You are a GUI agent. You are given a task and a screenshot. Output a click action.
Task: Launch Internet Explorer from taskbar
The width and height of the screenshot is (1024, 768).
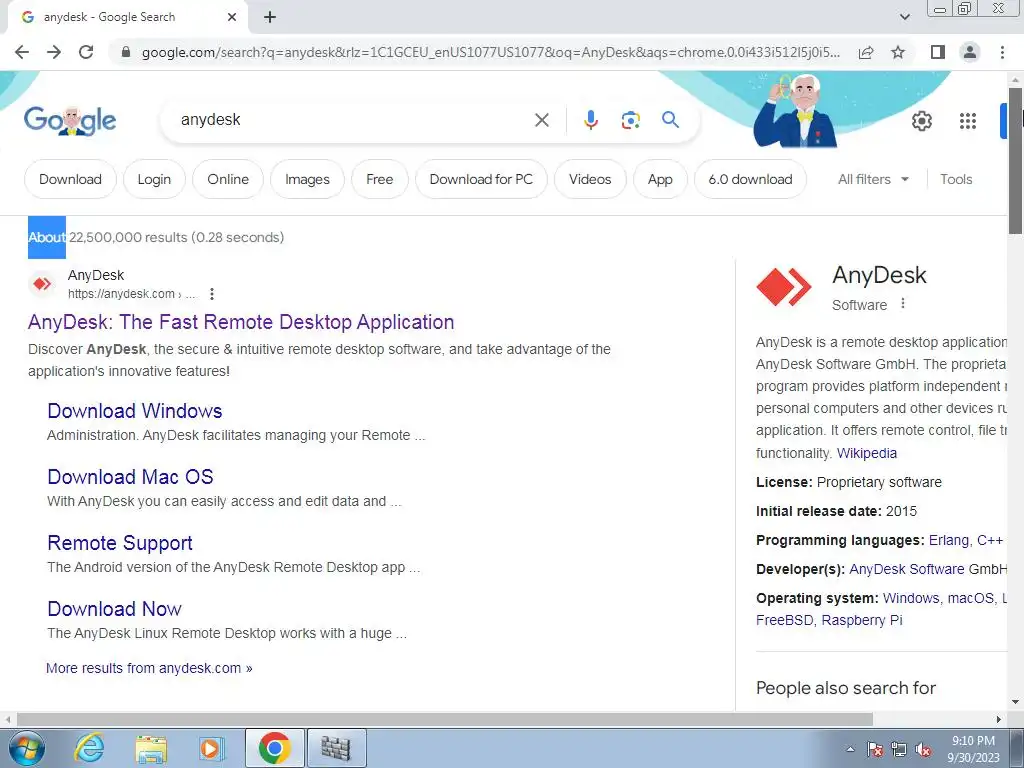coord(89,748)
